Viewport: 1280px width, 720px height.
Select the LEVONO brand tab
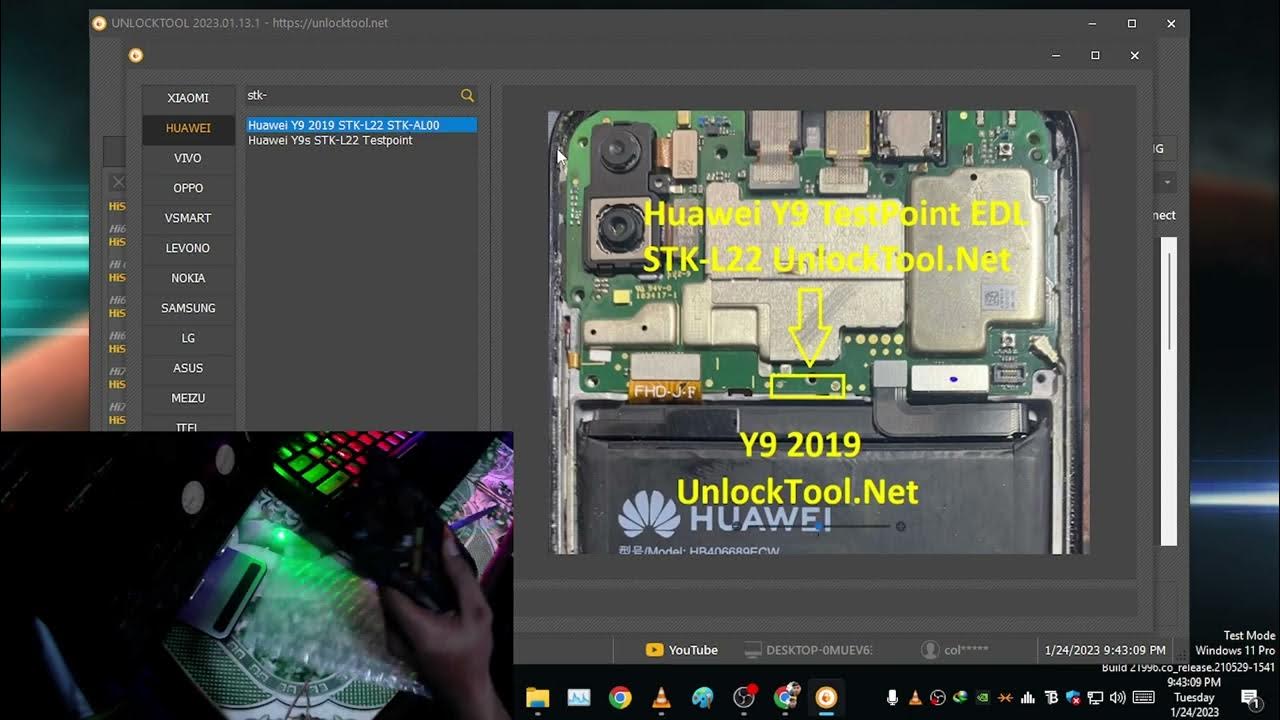pyautogui.click(x=188, y=248)
